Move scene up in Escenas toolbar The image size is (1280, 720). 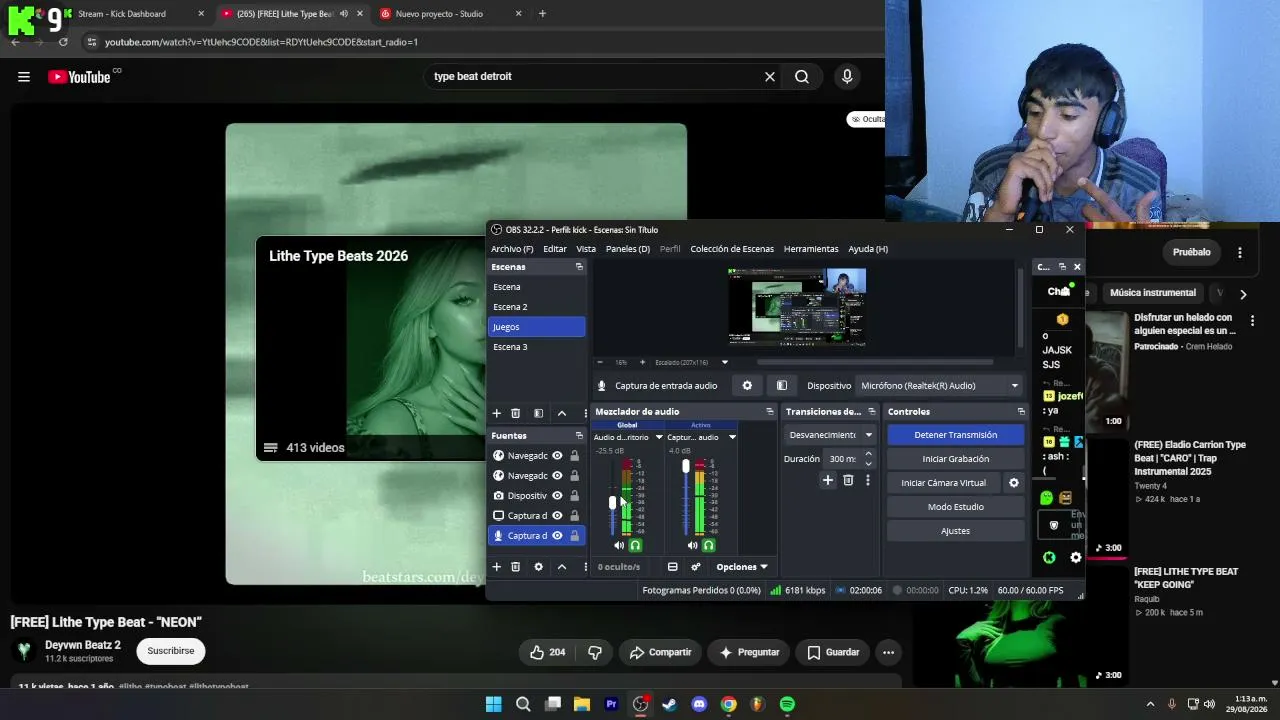pyautogui.click(x=562, y=413)
